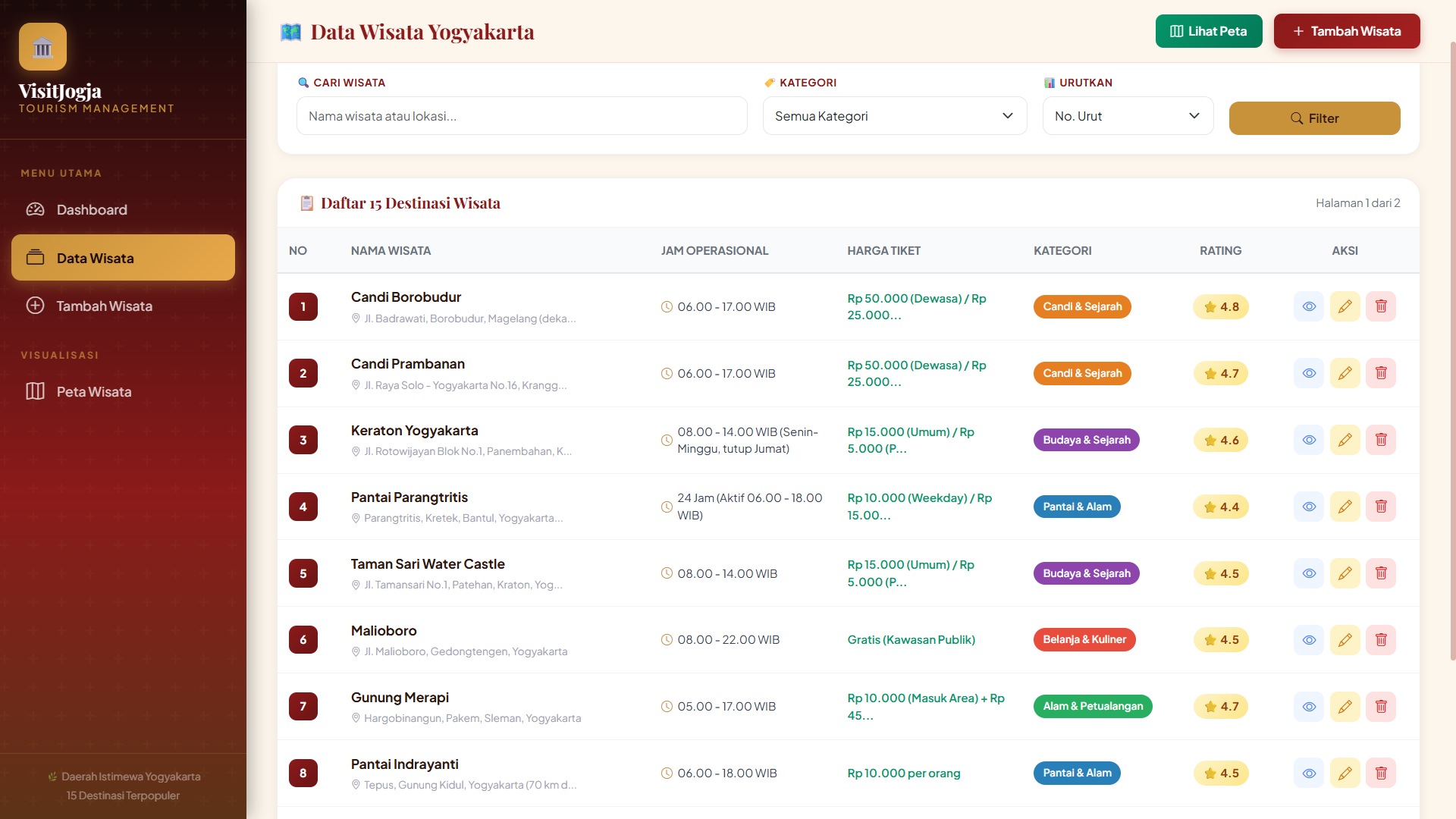The height and width of the screenshot is (819, 1456).
Task: Click the location pin for Jl. Malioboro address
Action: pos(356,651)
